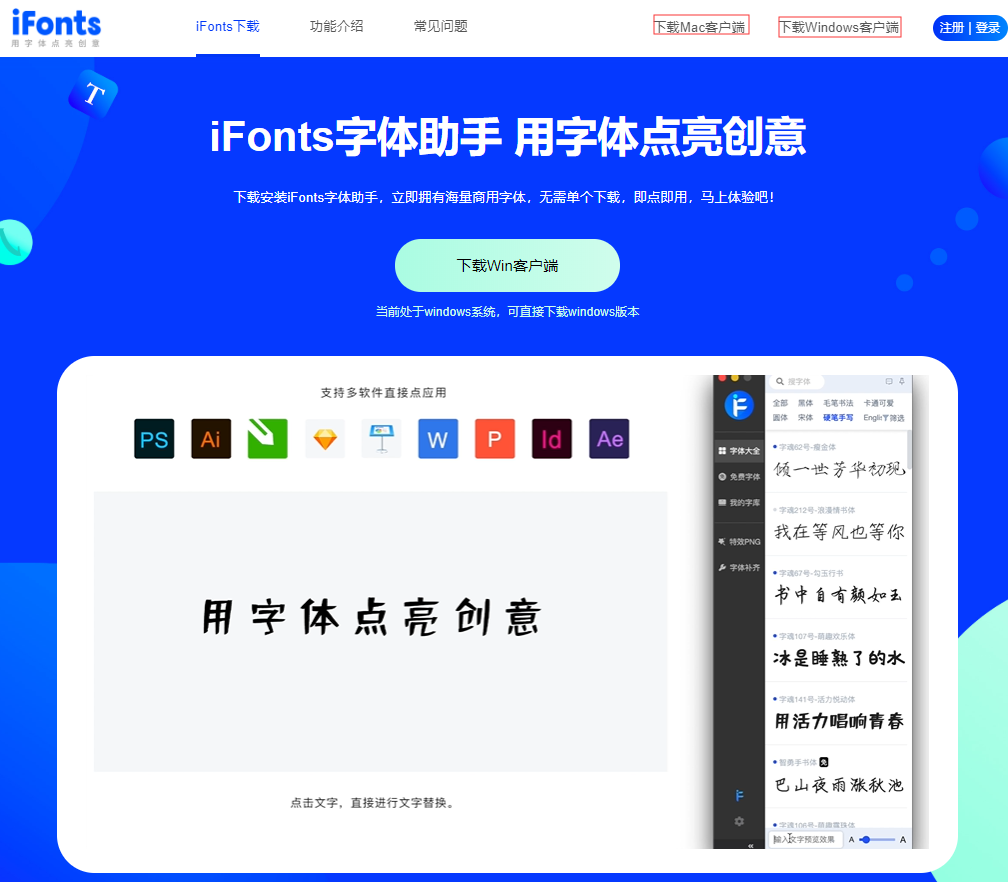Click the large A beside size slider

pyautogui.click(x=903, y=840)
